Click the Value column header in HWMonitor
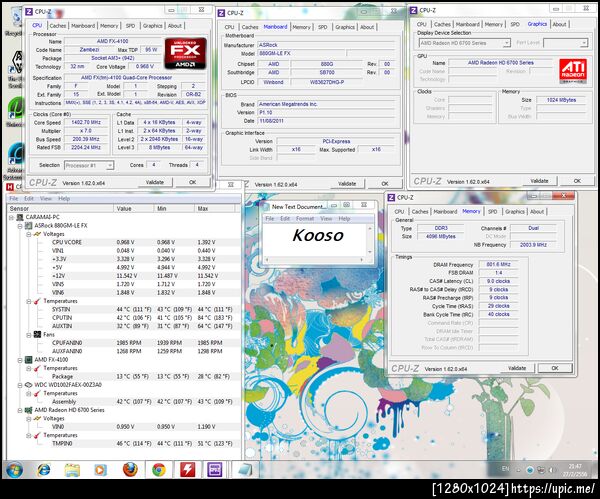This screenshot has width=600, height=499. tap(134, 209)
